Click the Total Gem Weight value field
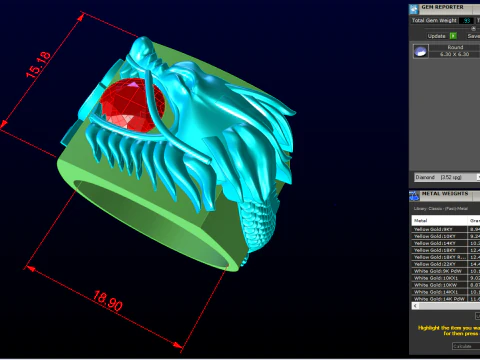 pyautogui.click(x=466, y=21)
